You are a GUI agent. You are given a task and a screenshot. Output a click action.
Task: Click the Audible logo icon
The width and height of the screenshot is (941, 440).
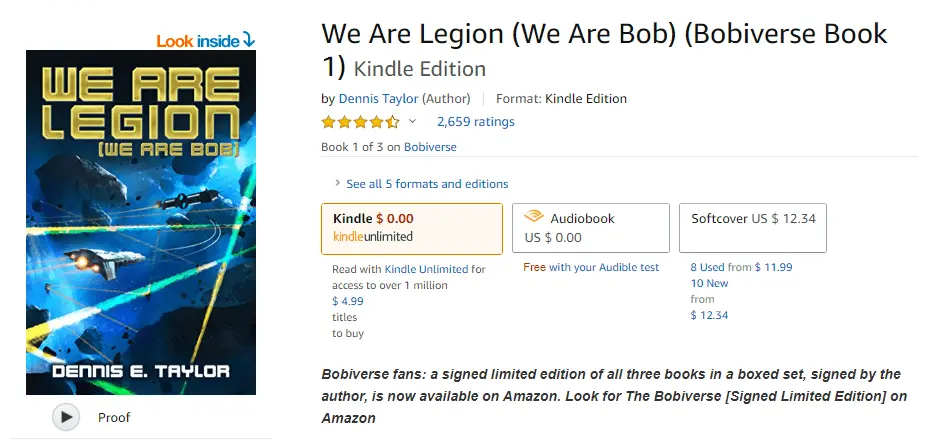point(534,218)
